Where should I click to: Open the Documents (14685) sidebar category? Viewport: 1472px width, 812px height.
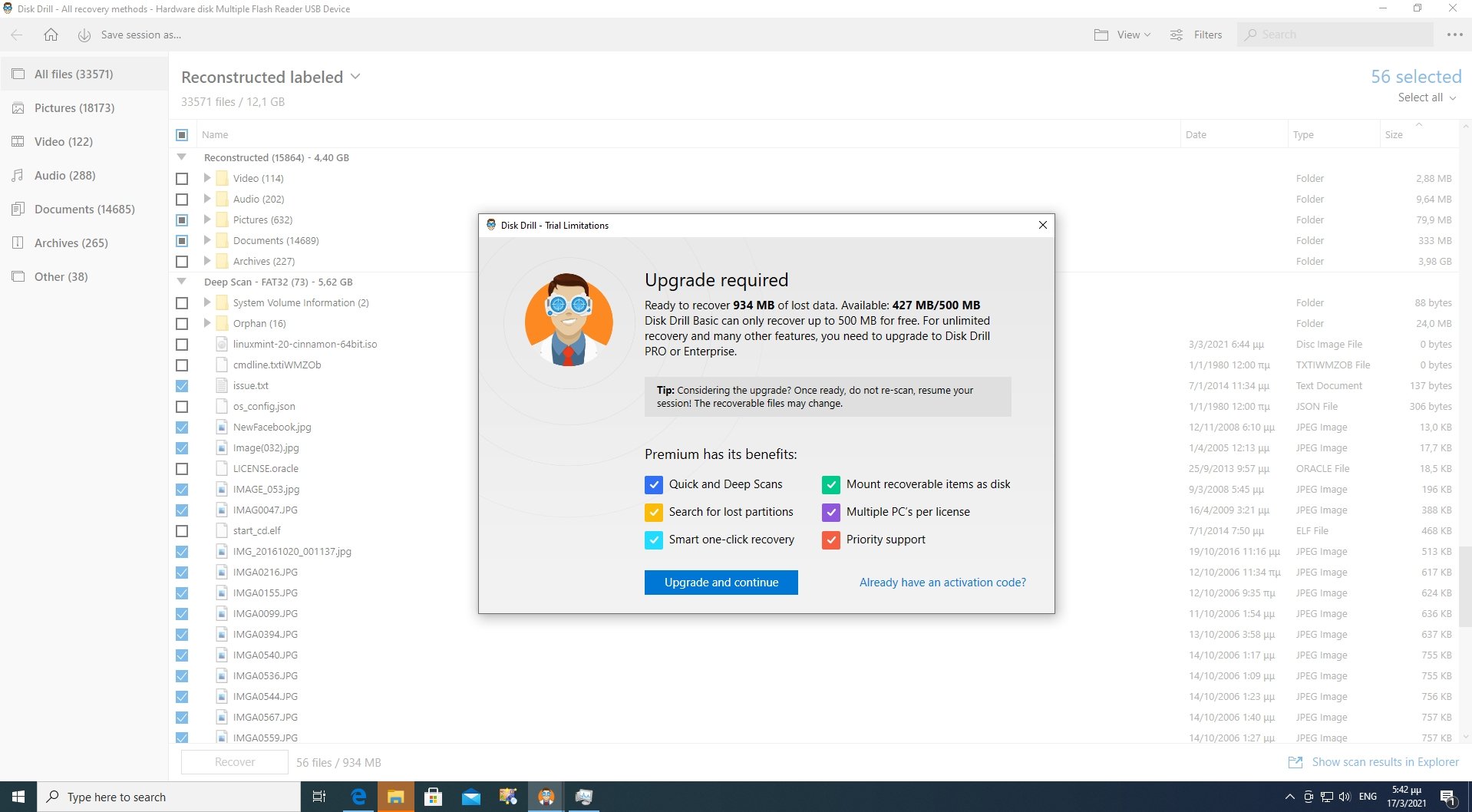[84, 209]
